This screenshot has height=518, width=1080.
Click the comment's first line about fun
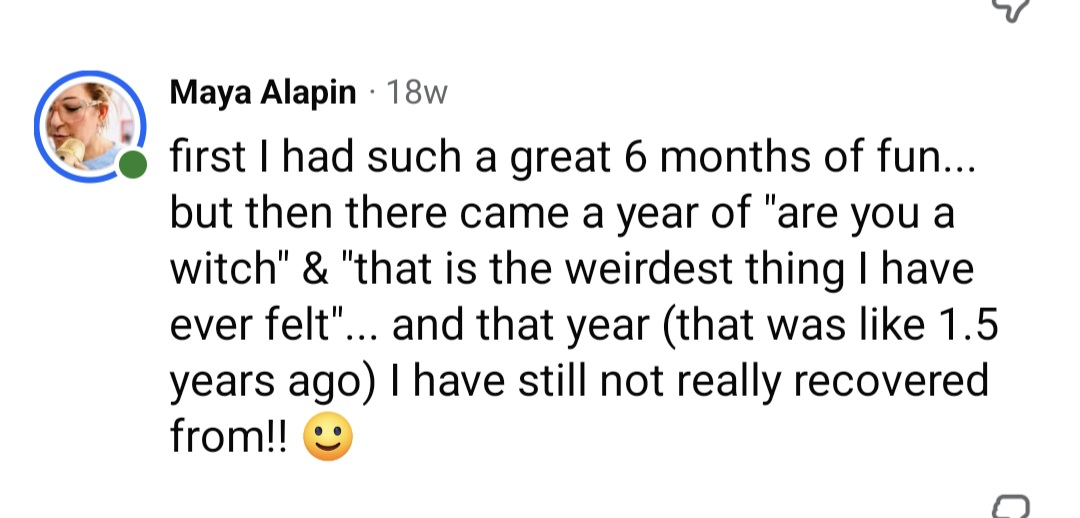click(561, 157)
